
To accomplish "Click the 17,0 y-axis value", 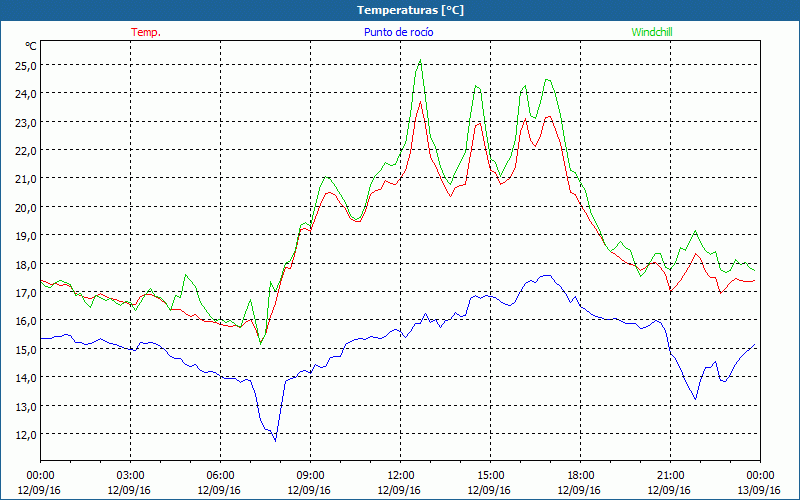I will tap(26, 293).
